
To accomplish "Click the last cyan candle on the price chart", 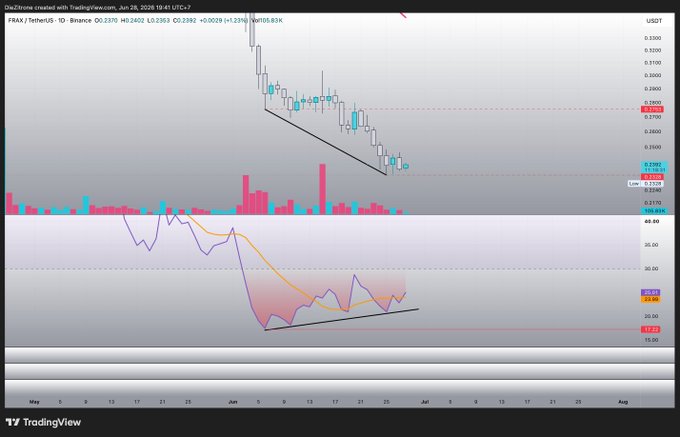I will click(406, 166).
